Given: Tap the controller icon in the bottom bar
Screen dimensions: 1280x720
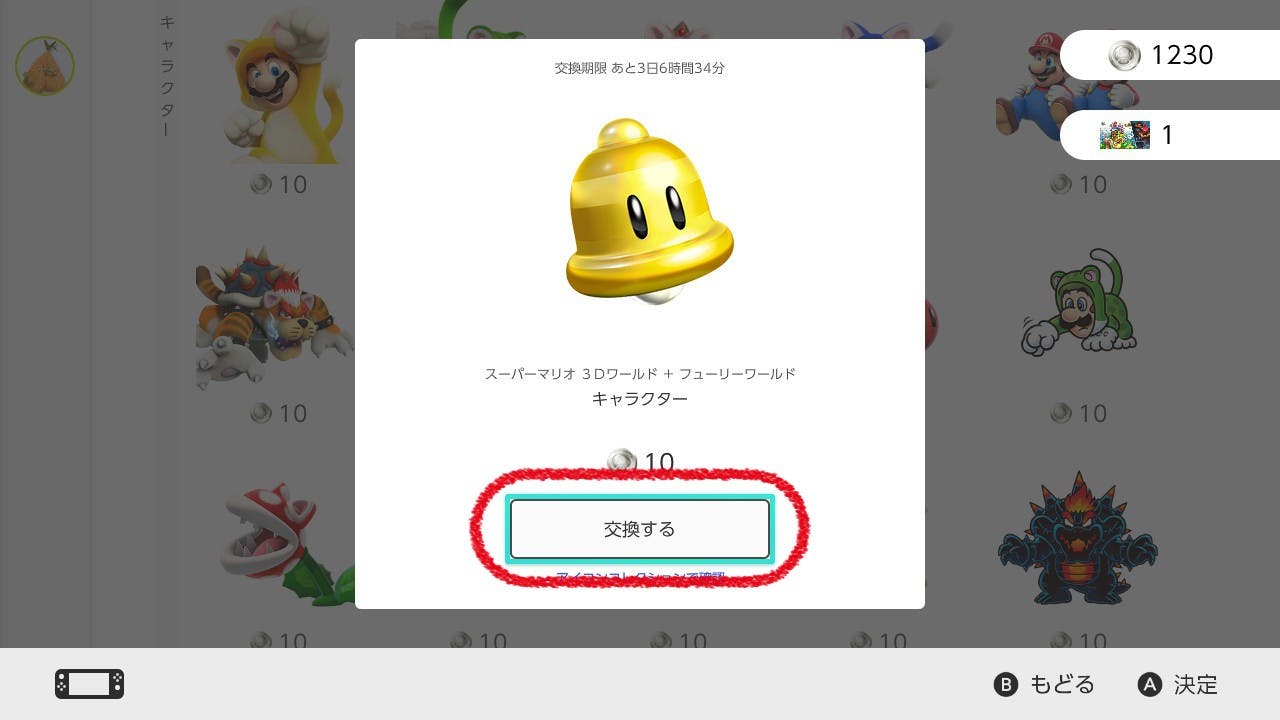Looking at the screenshot, I should click(89, 684).
